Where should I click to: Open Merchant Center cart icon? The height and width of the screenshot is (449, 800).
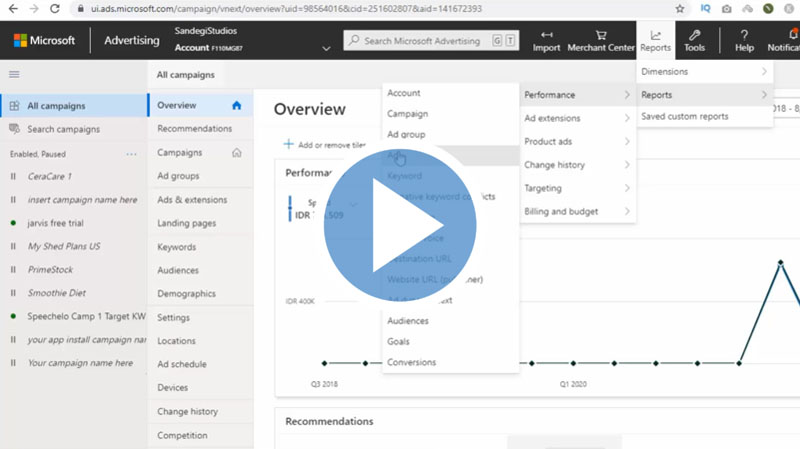[x=601, y=35]
